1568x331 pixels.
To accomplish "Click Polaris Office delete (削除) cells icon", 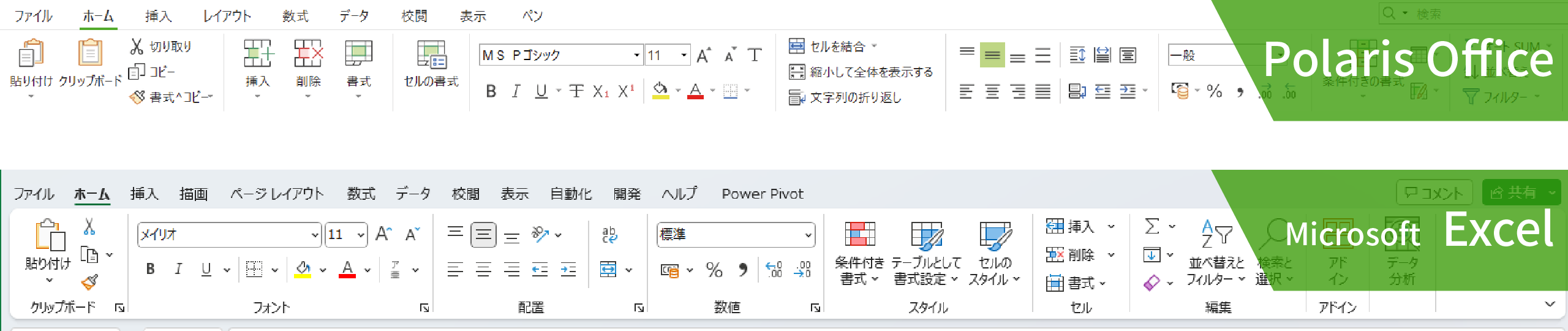I will 308,54.
